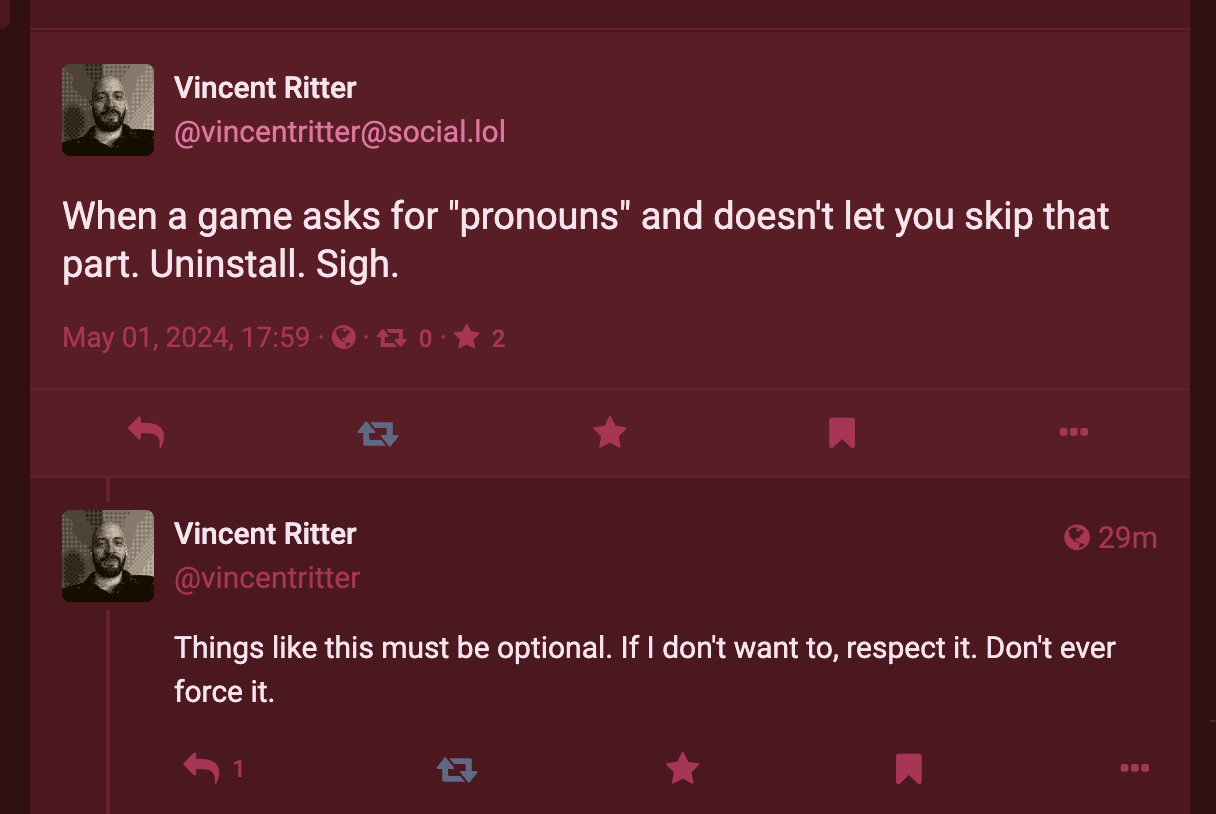
Task: Reply to the "Things like this" post
Action: [202, 768]
